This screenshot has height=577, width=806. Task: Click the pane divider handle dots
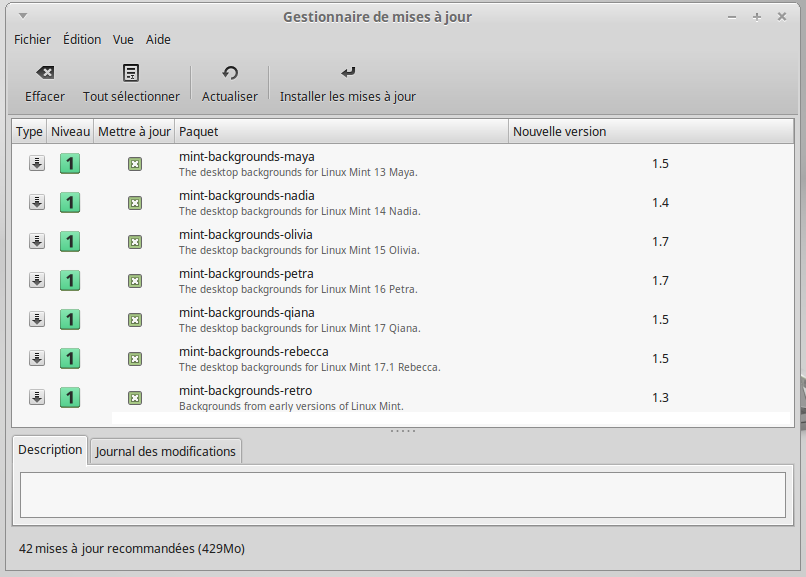(403, 431)
